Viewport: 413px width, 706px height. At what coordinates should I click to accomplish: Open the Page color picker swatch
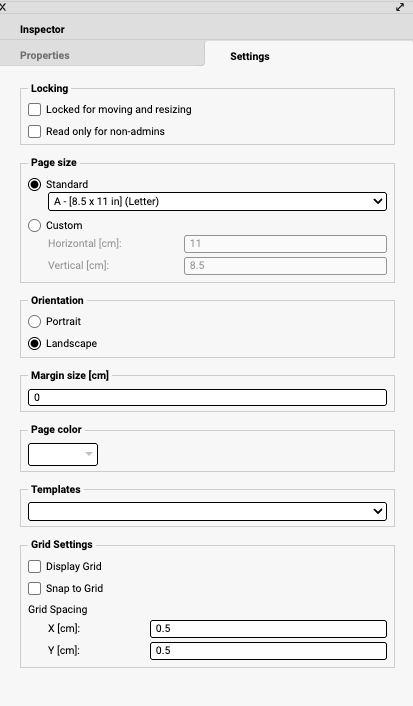point(63,454)
